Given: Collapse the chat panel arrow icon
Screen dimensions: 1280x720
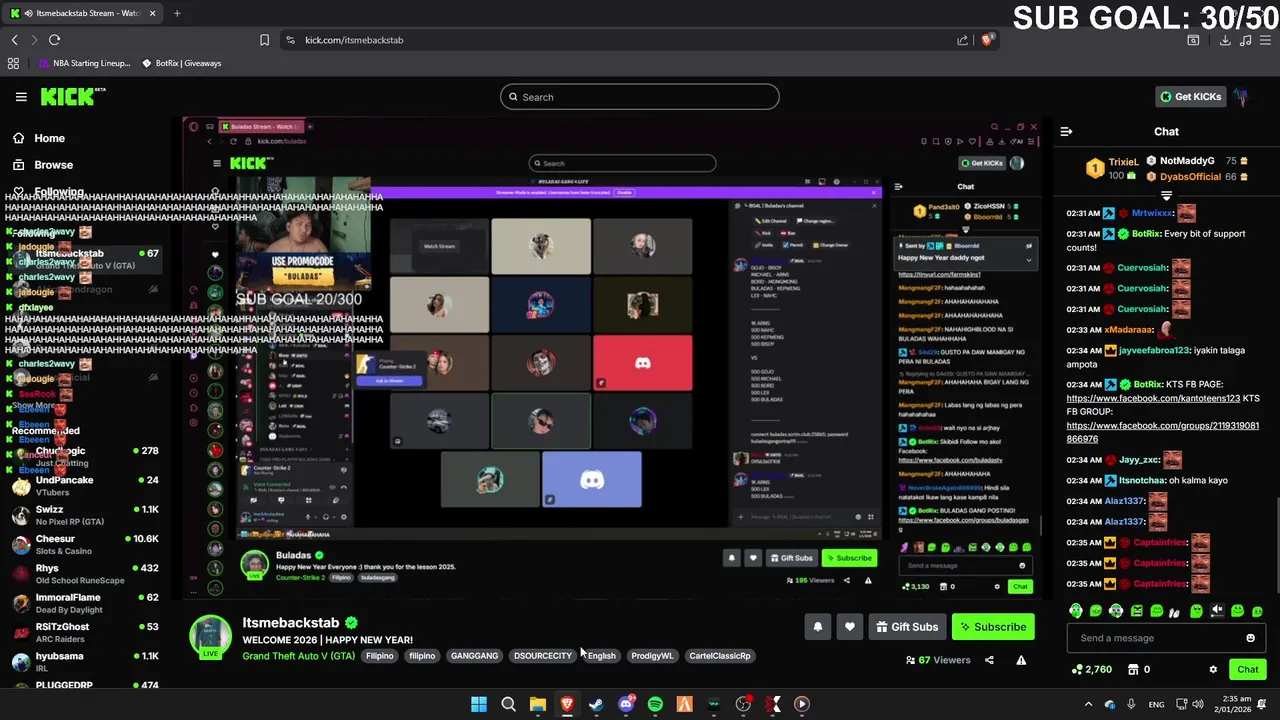Looking at the screenshot, I should tap(1066, 131).
